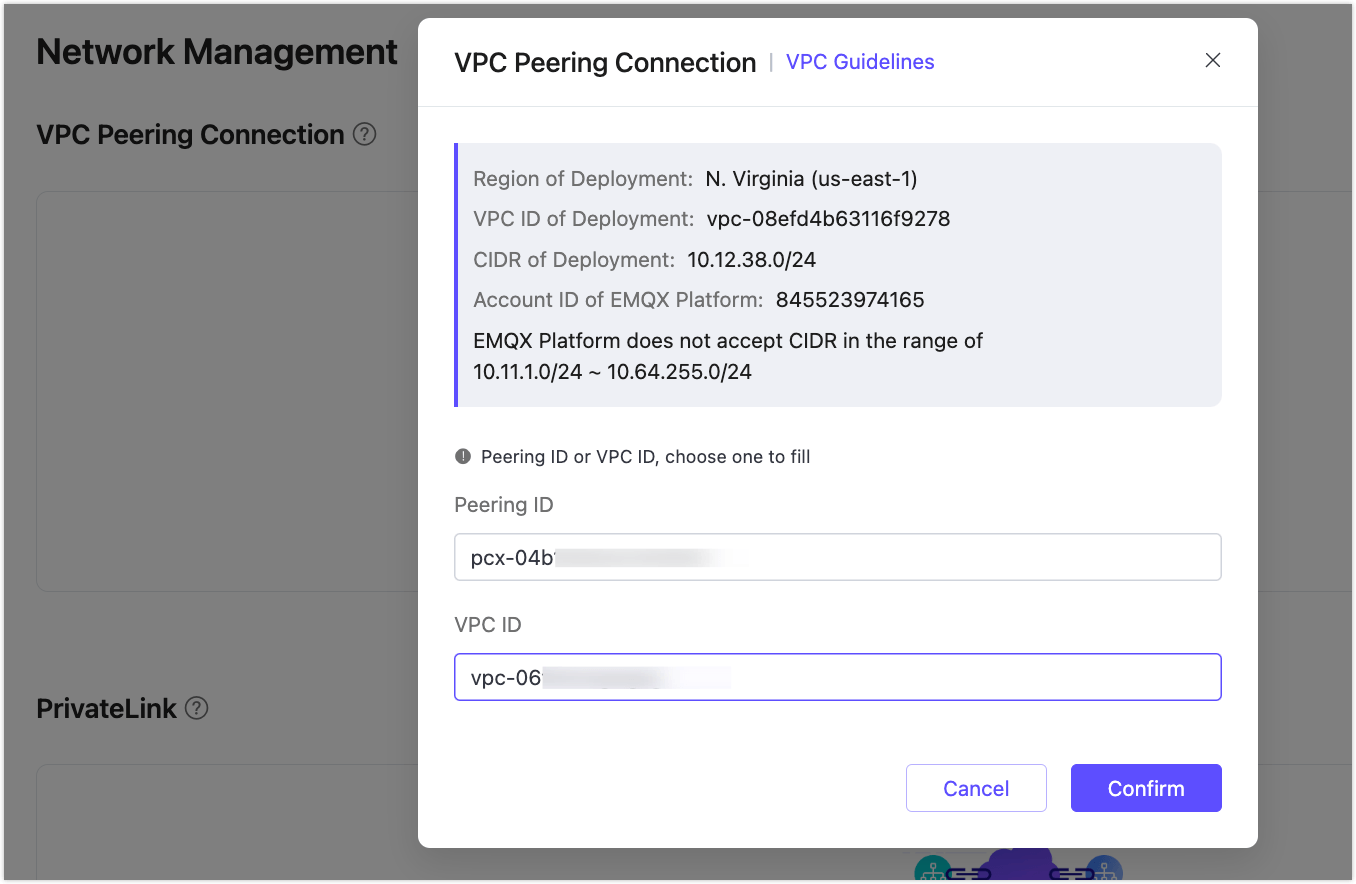Click the blue network icon at bottom right
Image resolution: width=1356 pixels, height=884 pixels.
[x=1104, y=870]
